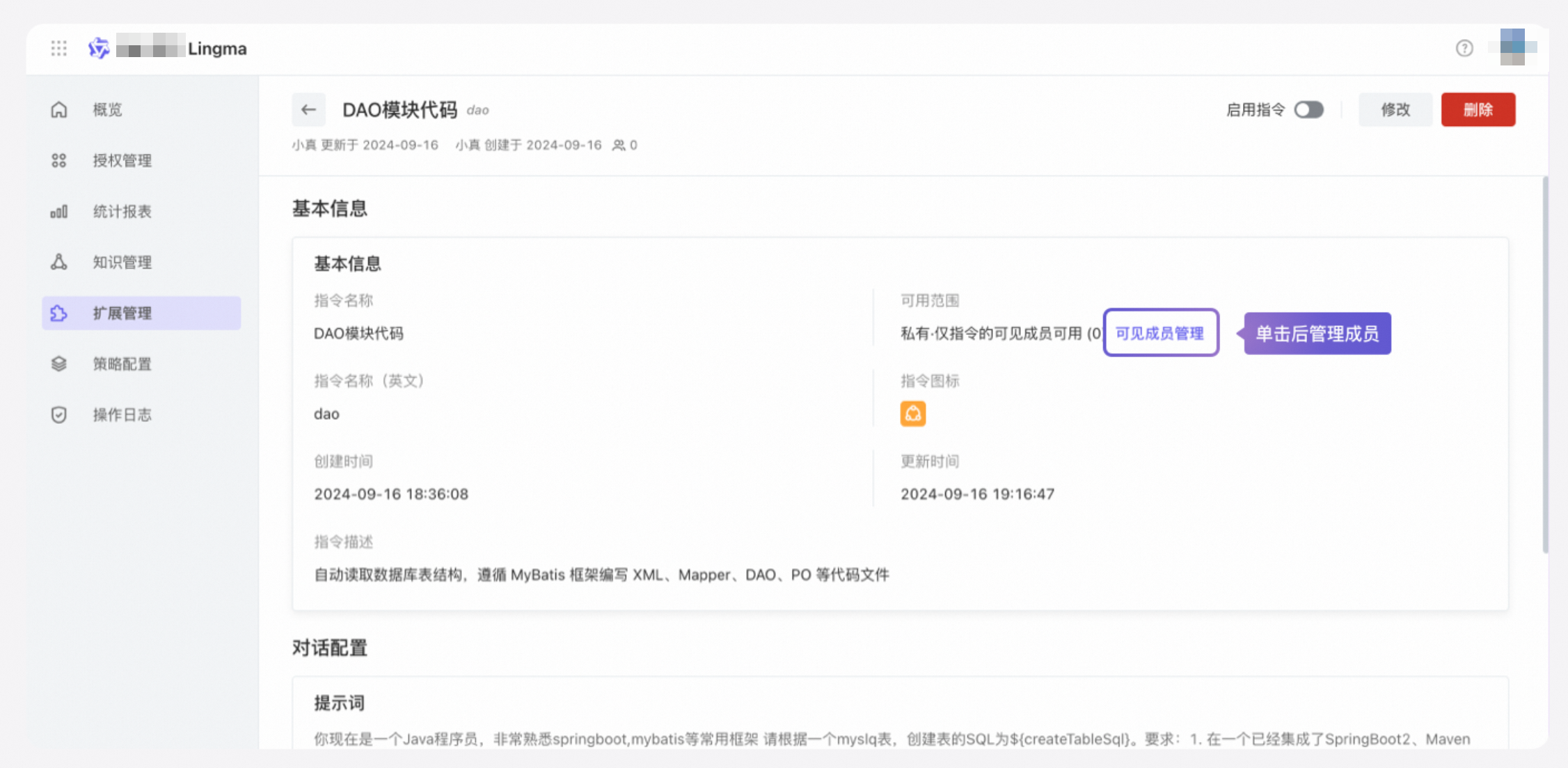Open 知识管理 in sidebar
This screenshot has height=768, width=1568.
pos(122,262)
